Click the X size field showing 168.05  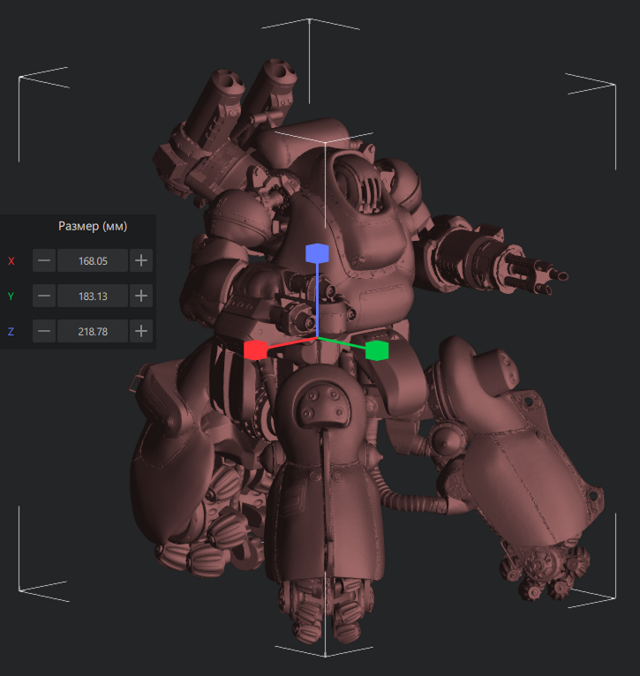pos(93,261)
